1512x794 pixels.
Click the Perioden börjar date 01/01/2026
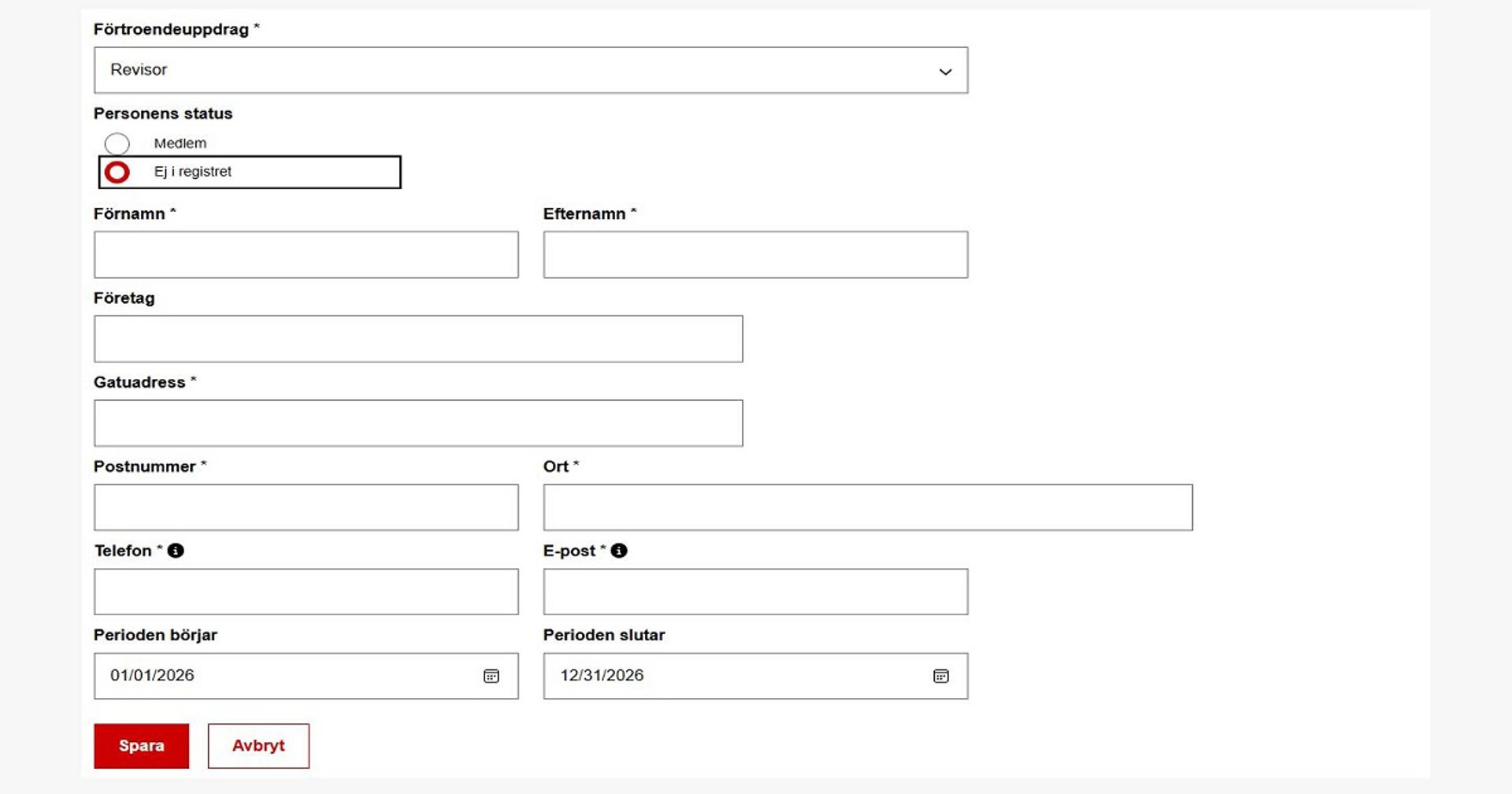click(x=153, y=676)
